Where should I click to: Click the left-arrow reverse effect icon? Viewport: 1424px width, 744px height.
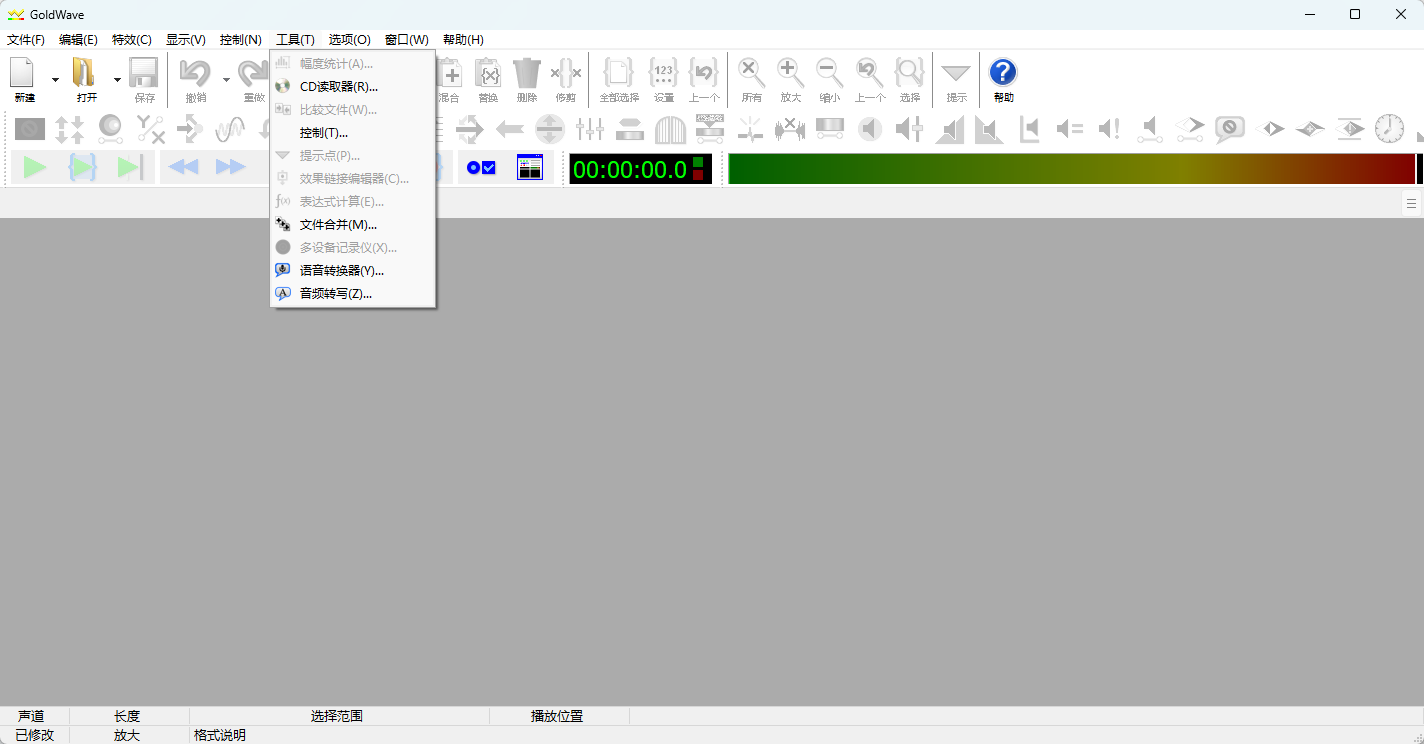pyautogui.click(x=510, y=128)
